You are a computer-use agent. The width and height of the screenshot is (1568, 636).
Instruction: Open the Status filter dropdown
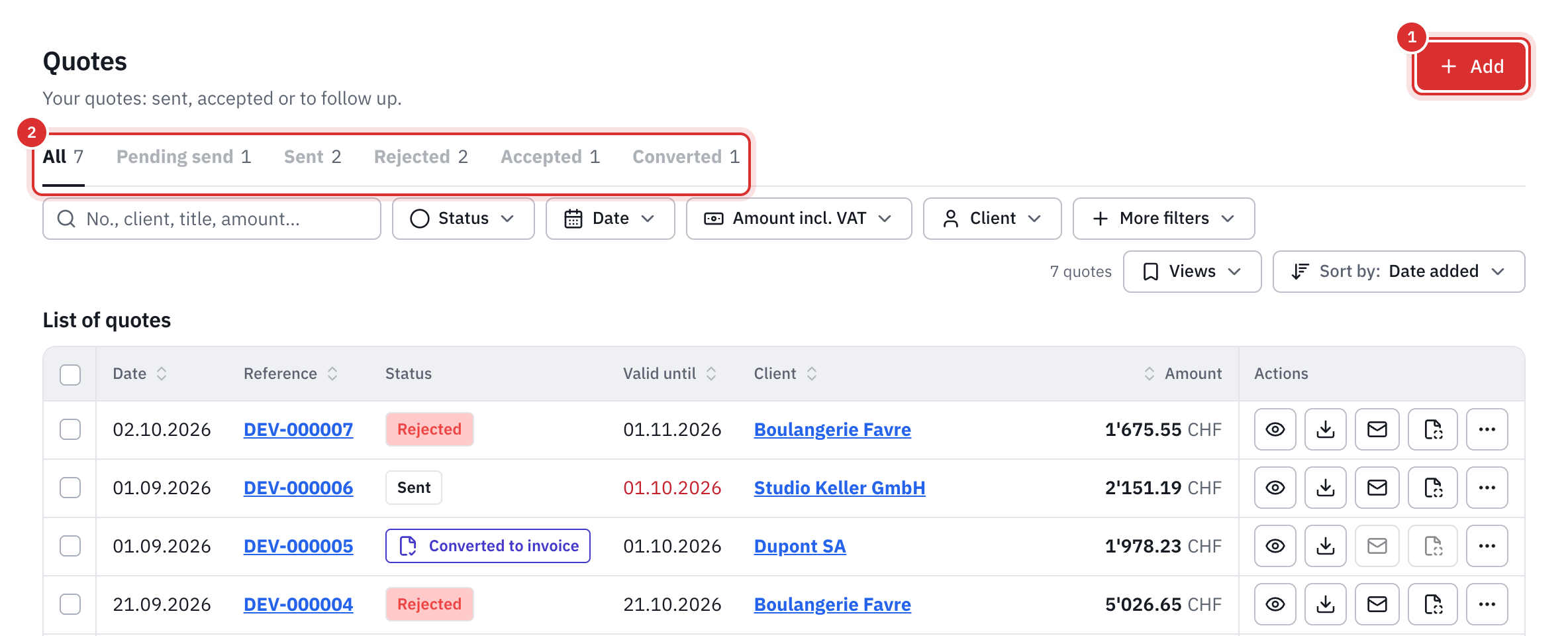(463, 219)
